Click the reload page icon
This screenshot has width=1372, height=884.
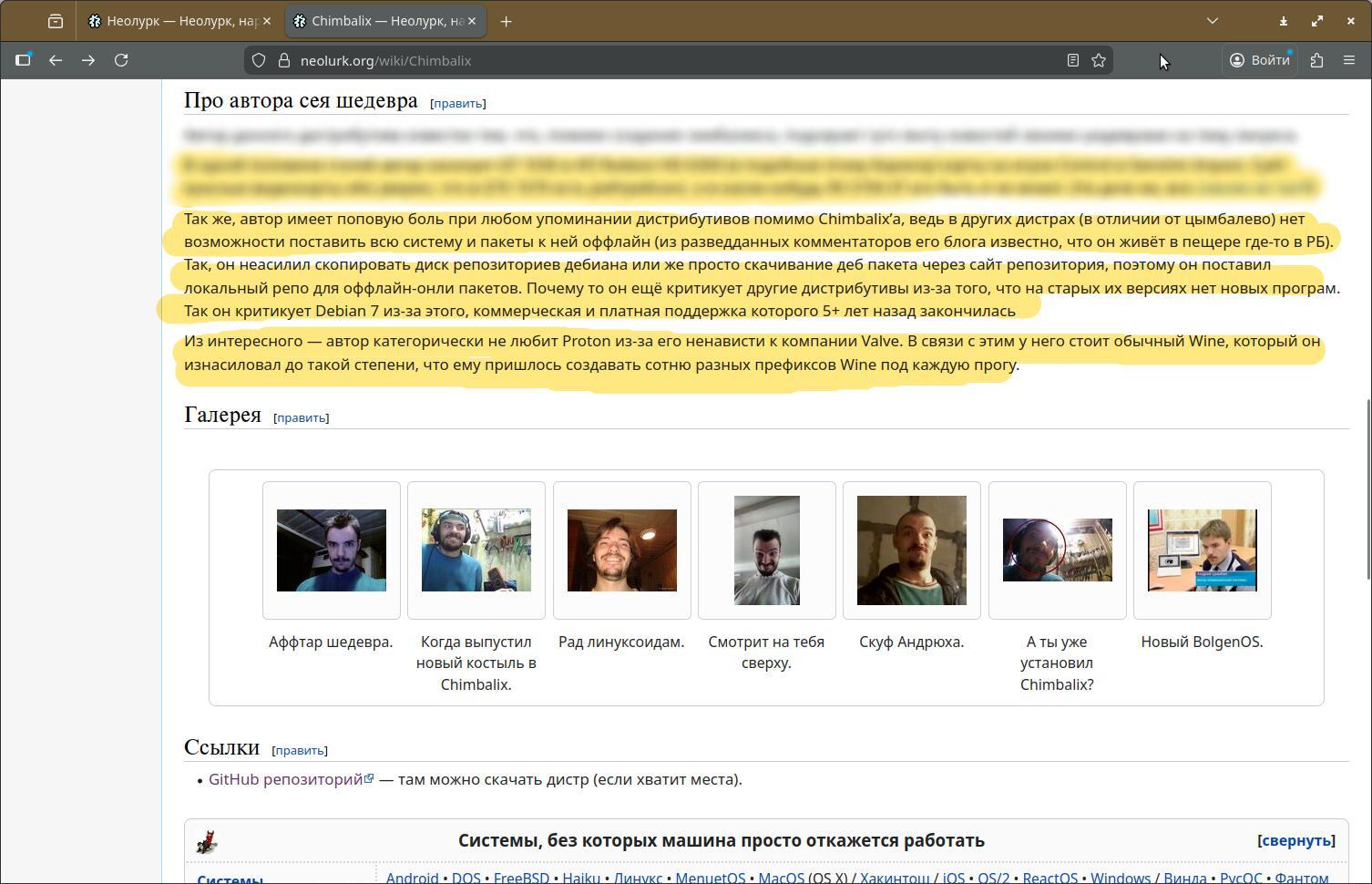121,60
